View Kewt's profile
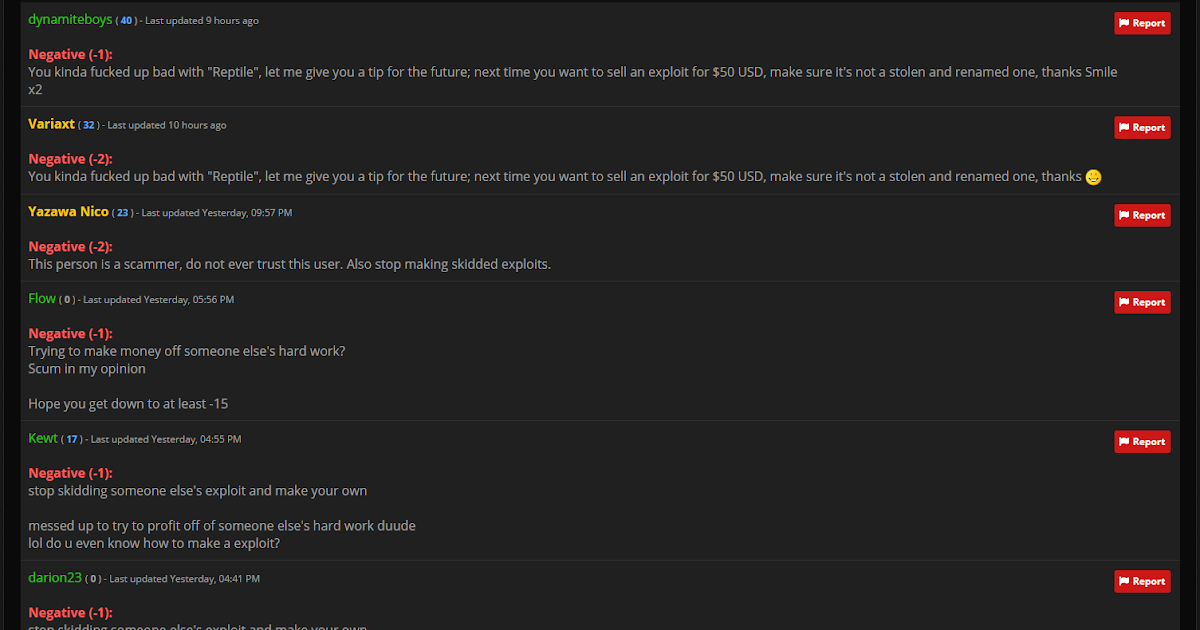 tap(43, 438)
